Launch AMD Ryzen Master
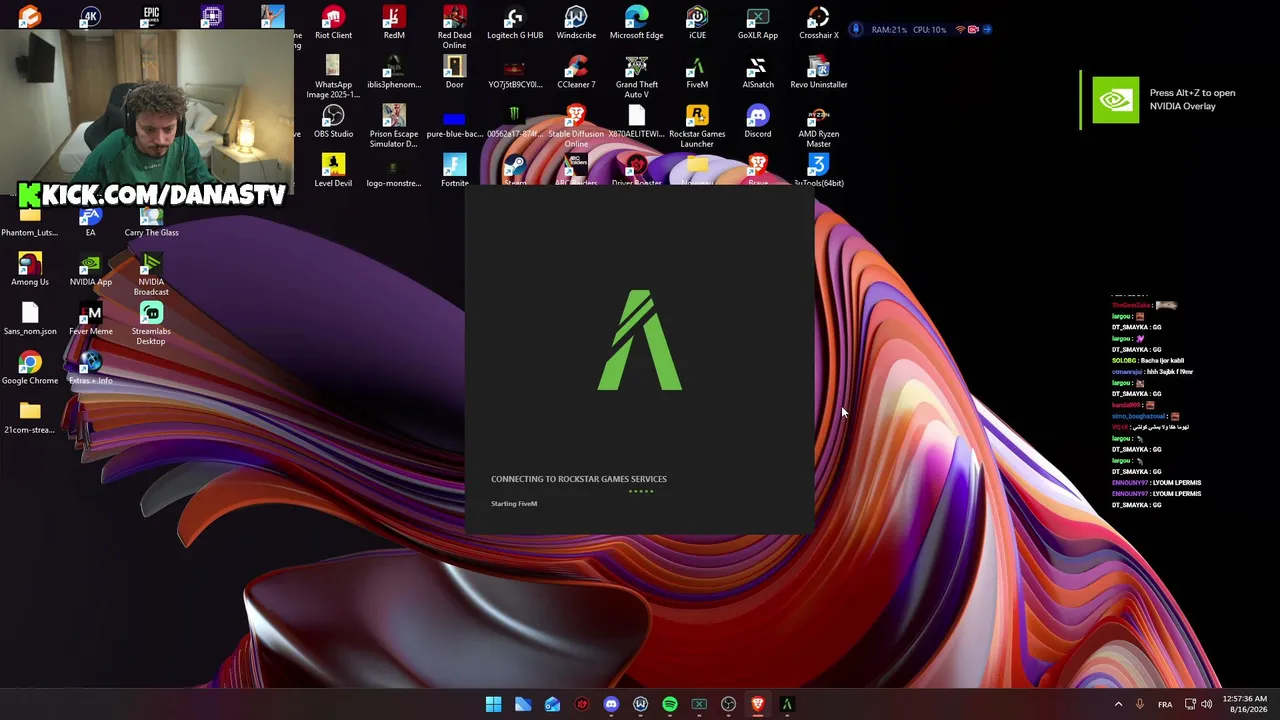This screenshot has width=1280, height=720. (x=818, y=126)
